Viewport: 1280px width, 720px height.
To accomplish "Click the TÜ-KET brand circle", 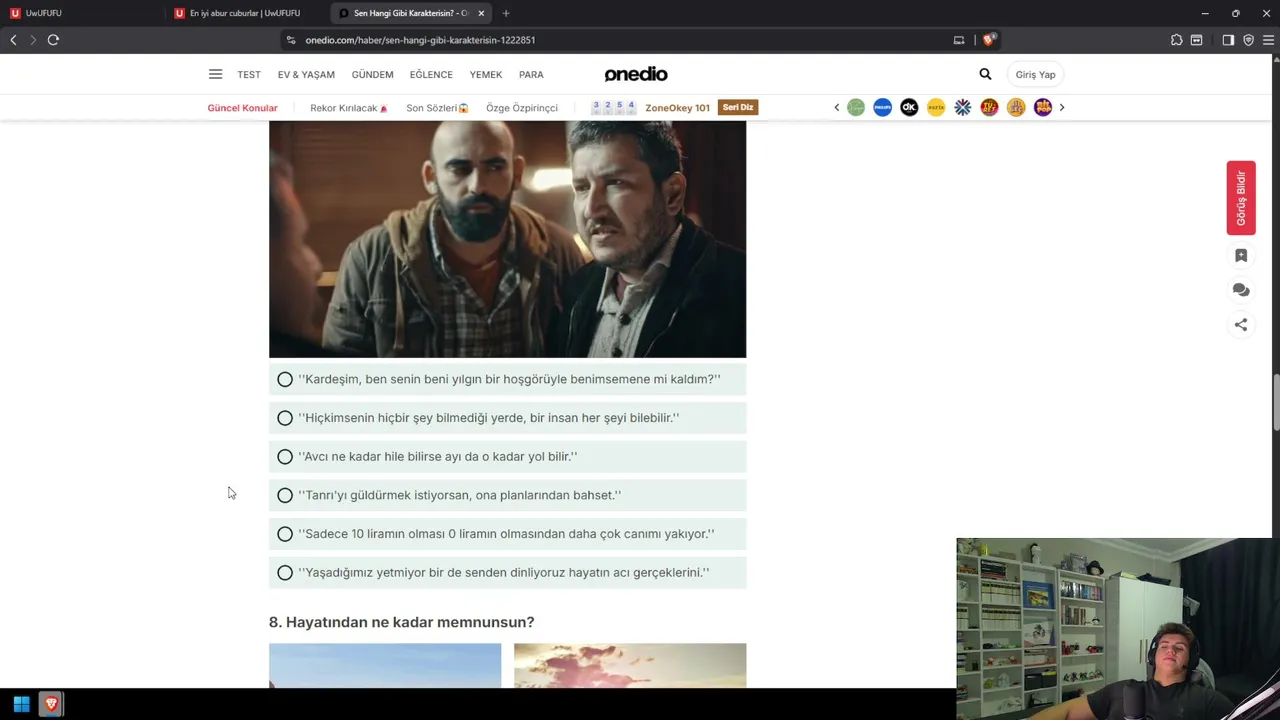I will (x=989, y=107).
